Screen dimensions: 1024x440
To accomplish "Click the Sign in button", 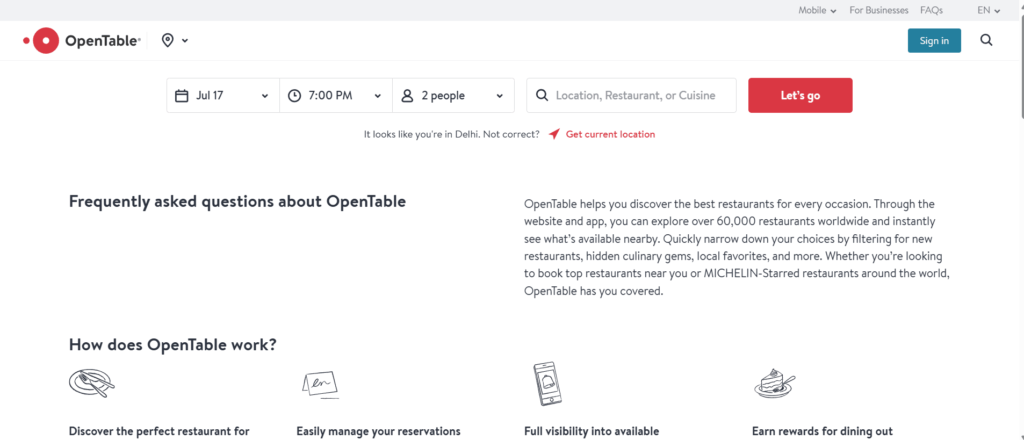I will [x=934, y=40].
